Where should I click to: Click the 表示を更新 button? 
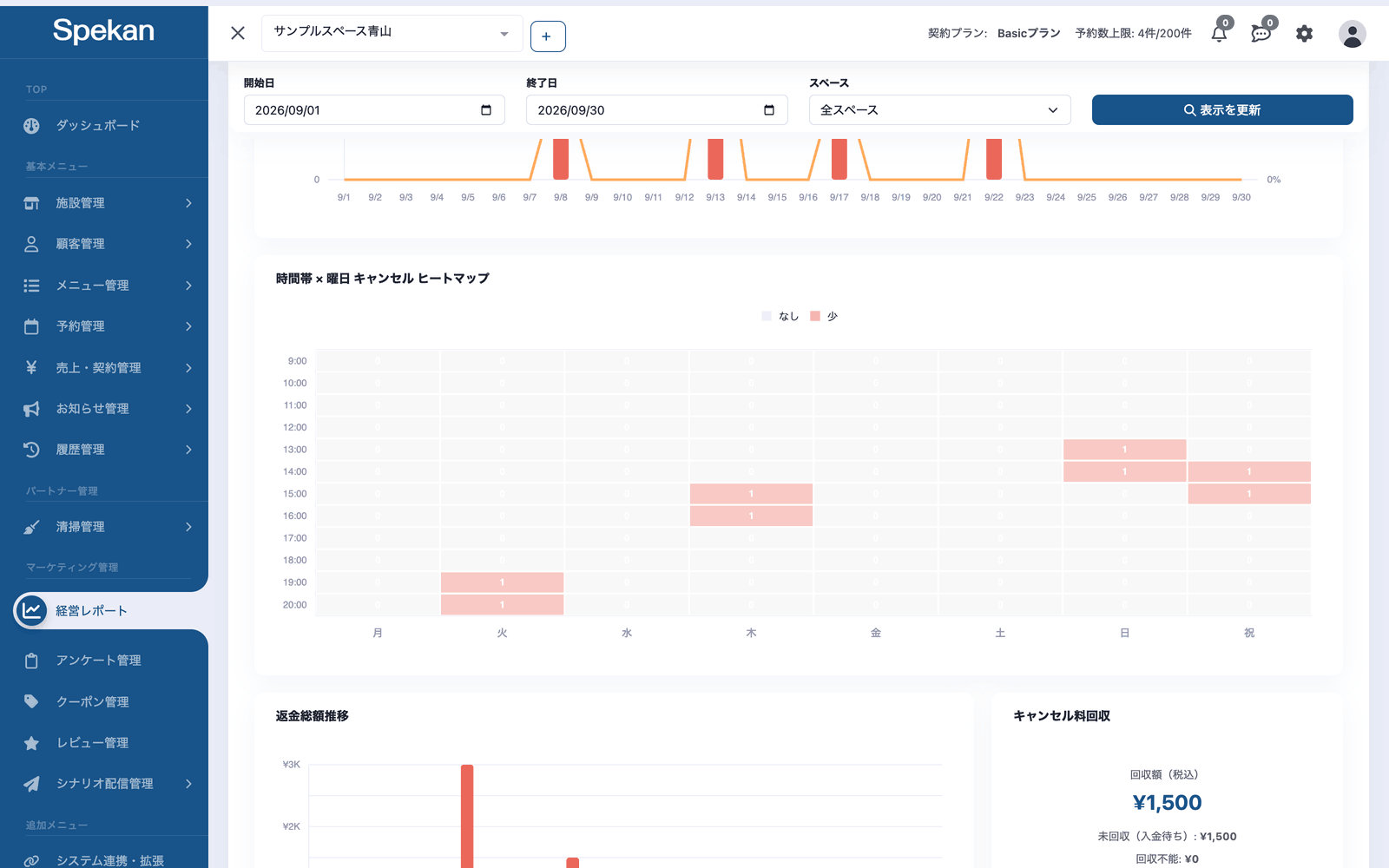(1222, 110)
